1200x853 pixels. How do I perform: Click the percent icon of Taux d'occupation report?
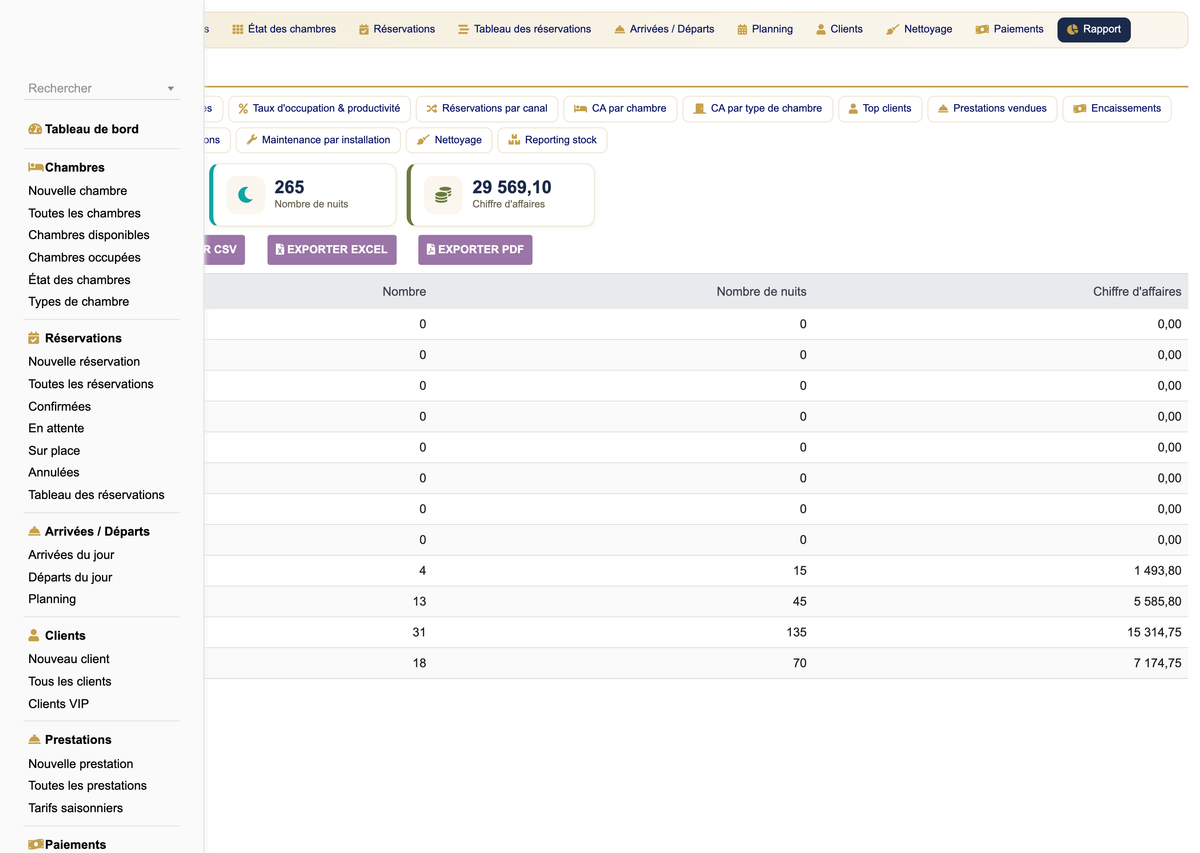coord(243,108)
